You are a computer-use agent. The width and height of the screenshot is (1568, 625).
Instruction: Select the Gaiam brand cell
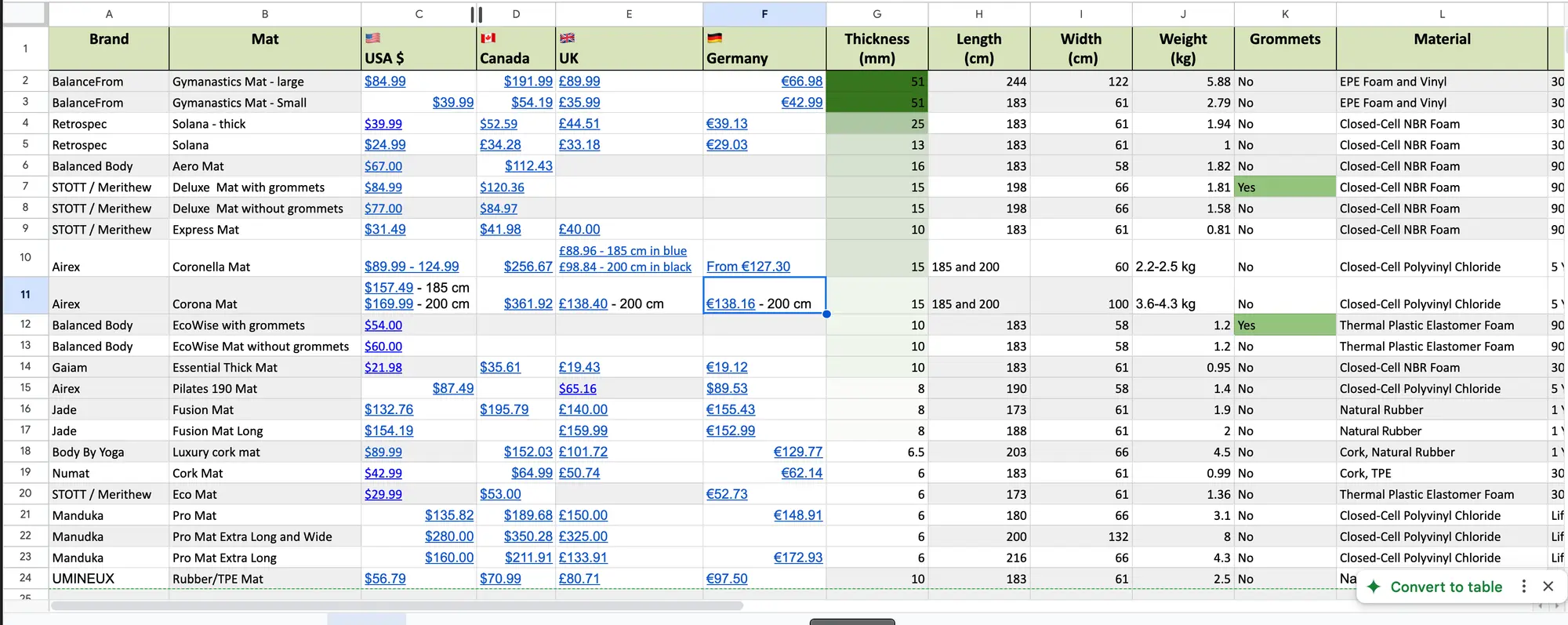(109, 368)
